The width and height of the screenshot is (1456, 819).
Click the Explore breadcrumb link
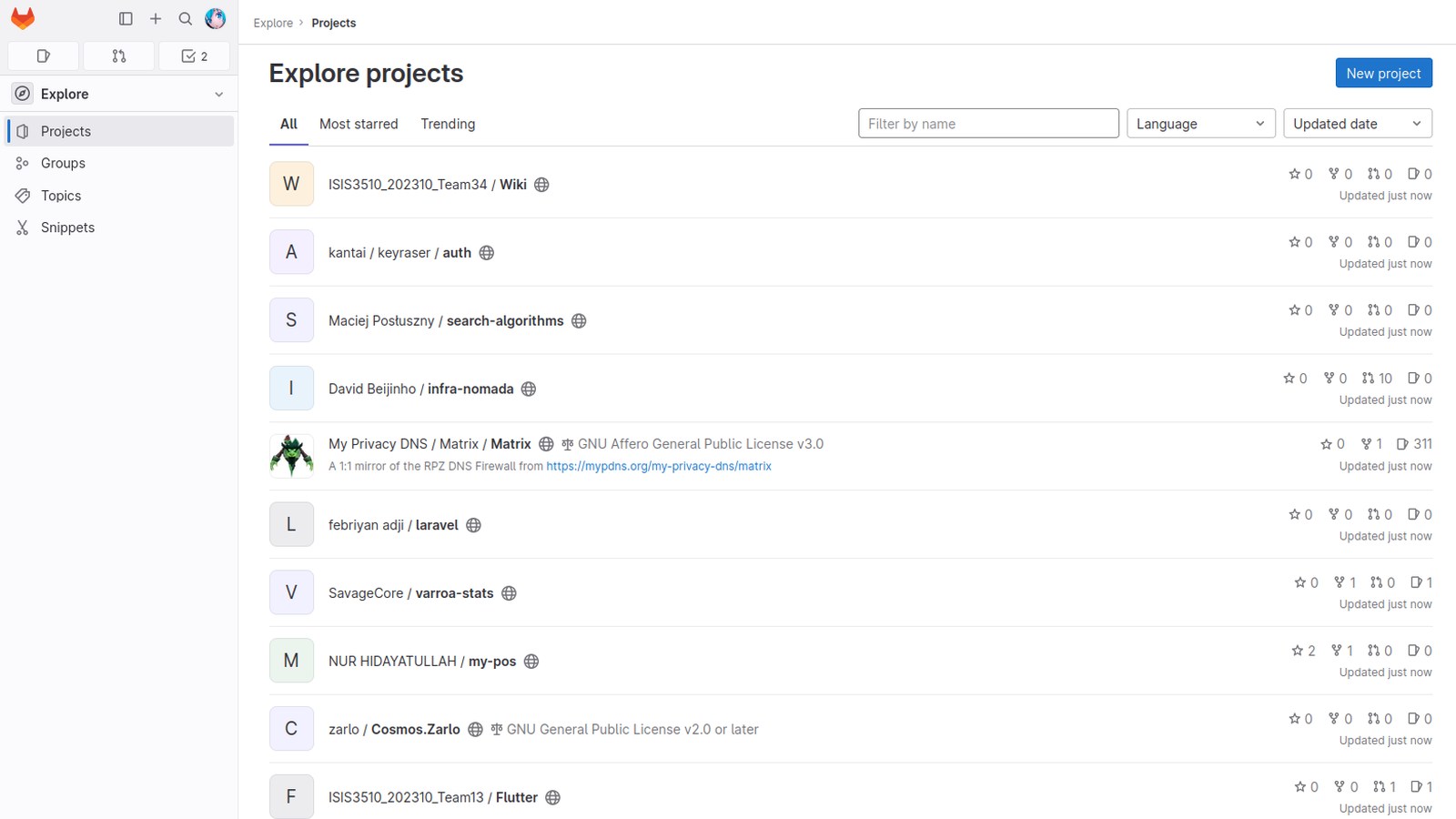click(273, 23)
